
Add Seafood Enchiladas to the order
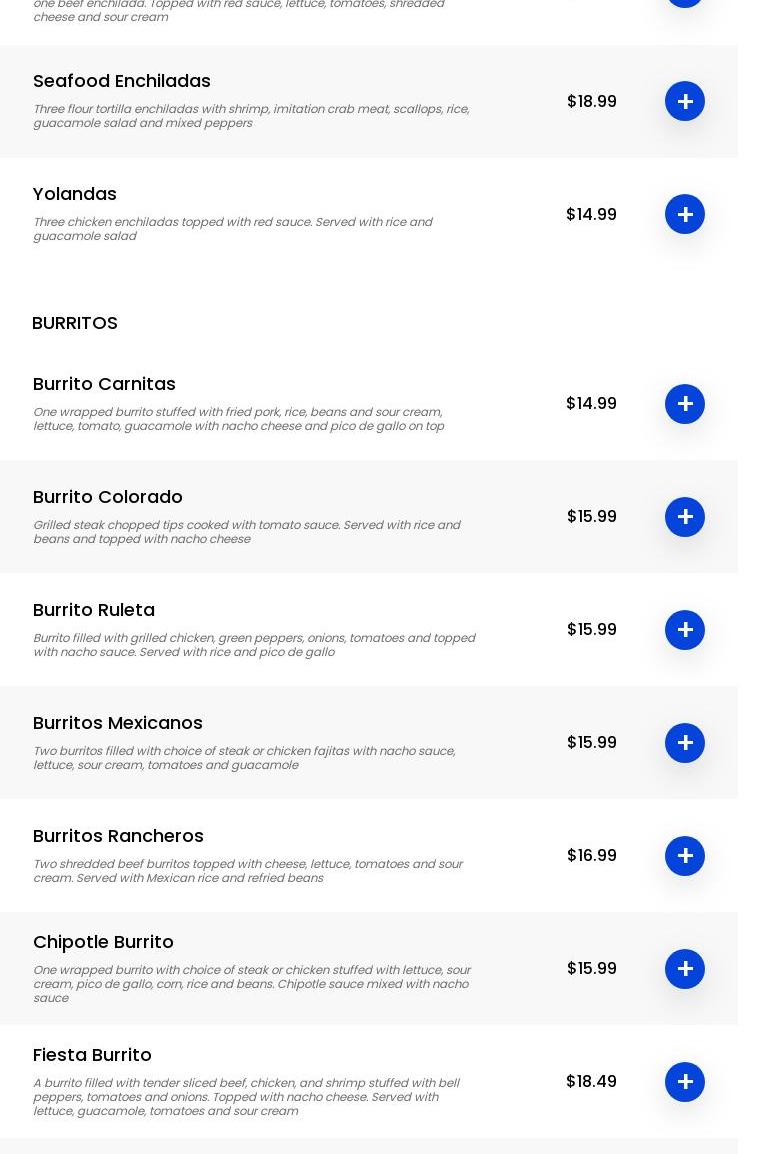coord(685,101)
